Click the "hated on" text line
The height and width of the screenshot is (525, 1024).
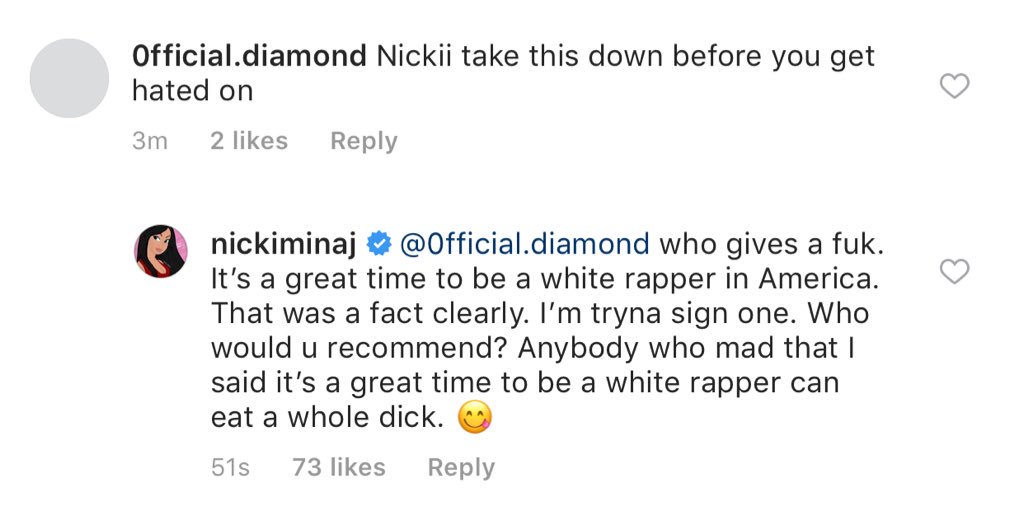pos(192,91)
